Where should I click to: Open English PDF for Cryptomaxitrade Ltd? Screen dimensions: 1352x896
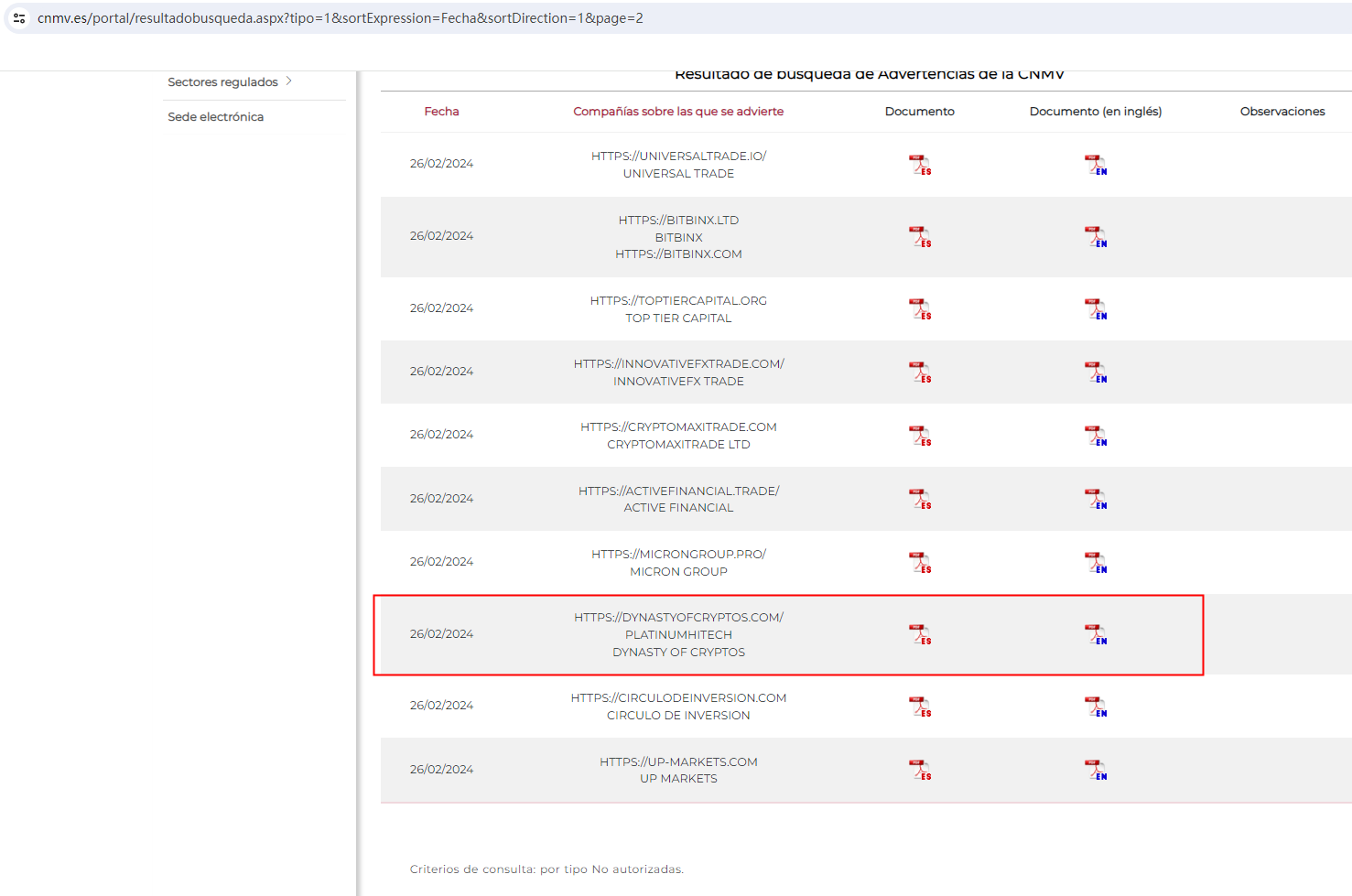pyautogui.click(x=1096, y=436)
